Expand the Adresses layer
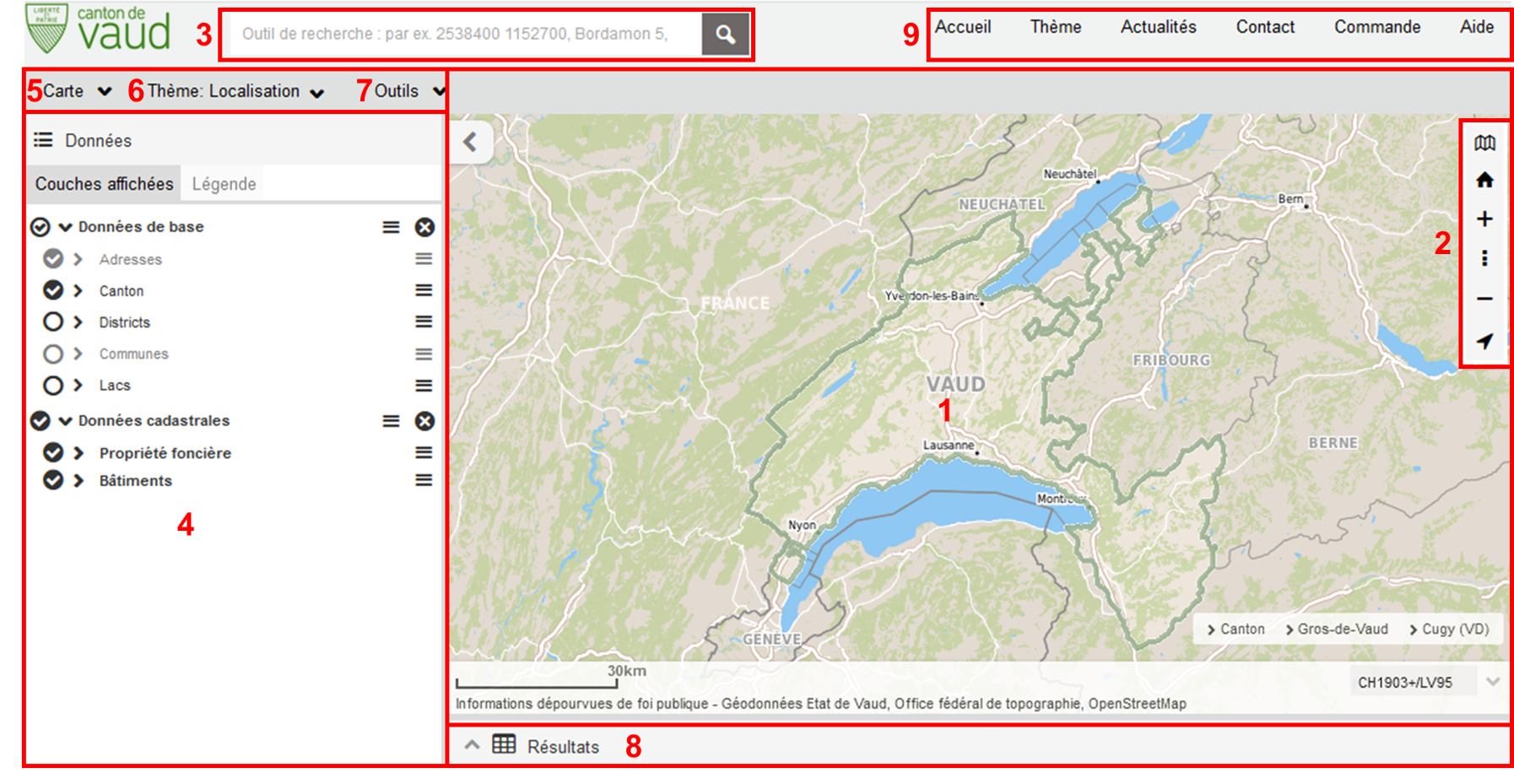Viewport: 1514px width, 784px height. 78,259
